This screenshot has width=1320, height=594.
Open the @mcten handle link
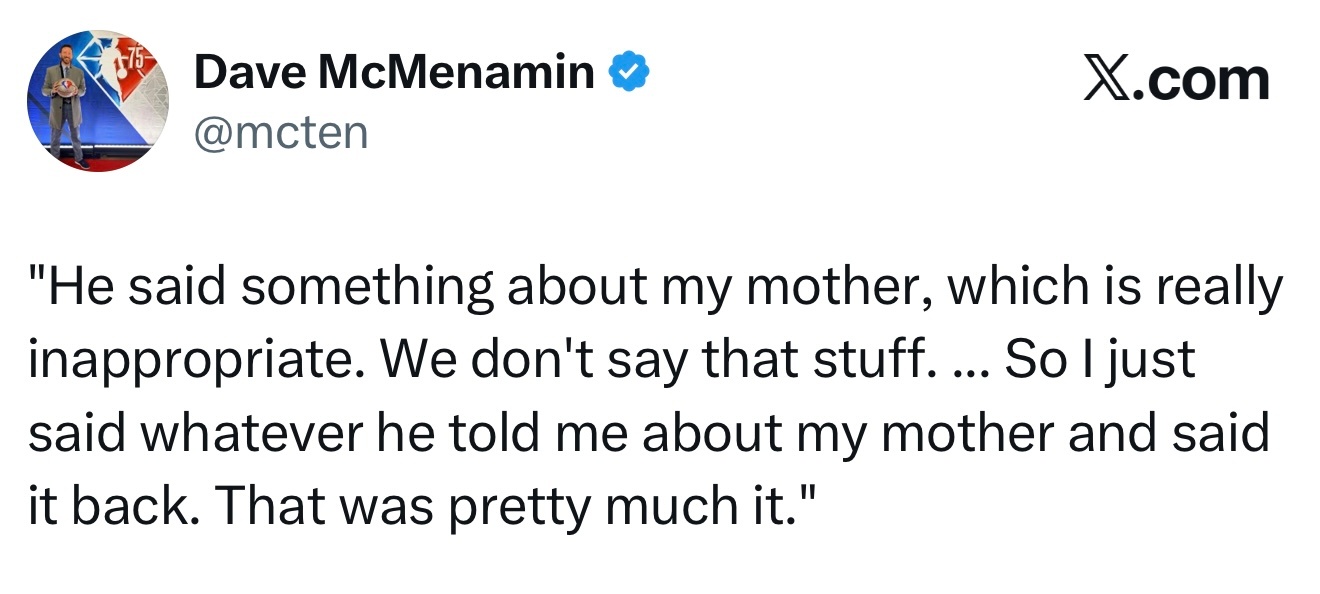tap(281, 132)
